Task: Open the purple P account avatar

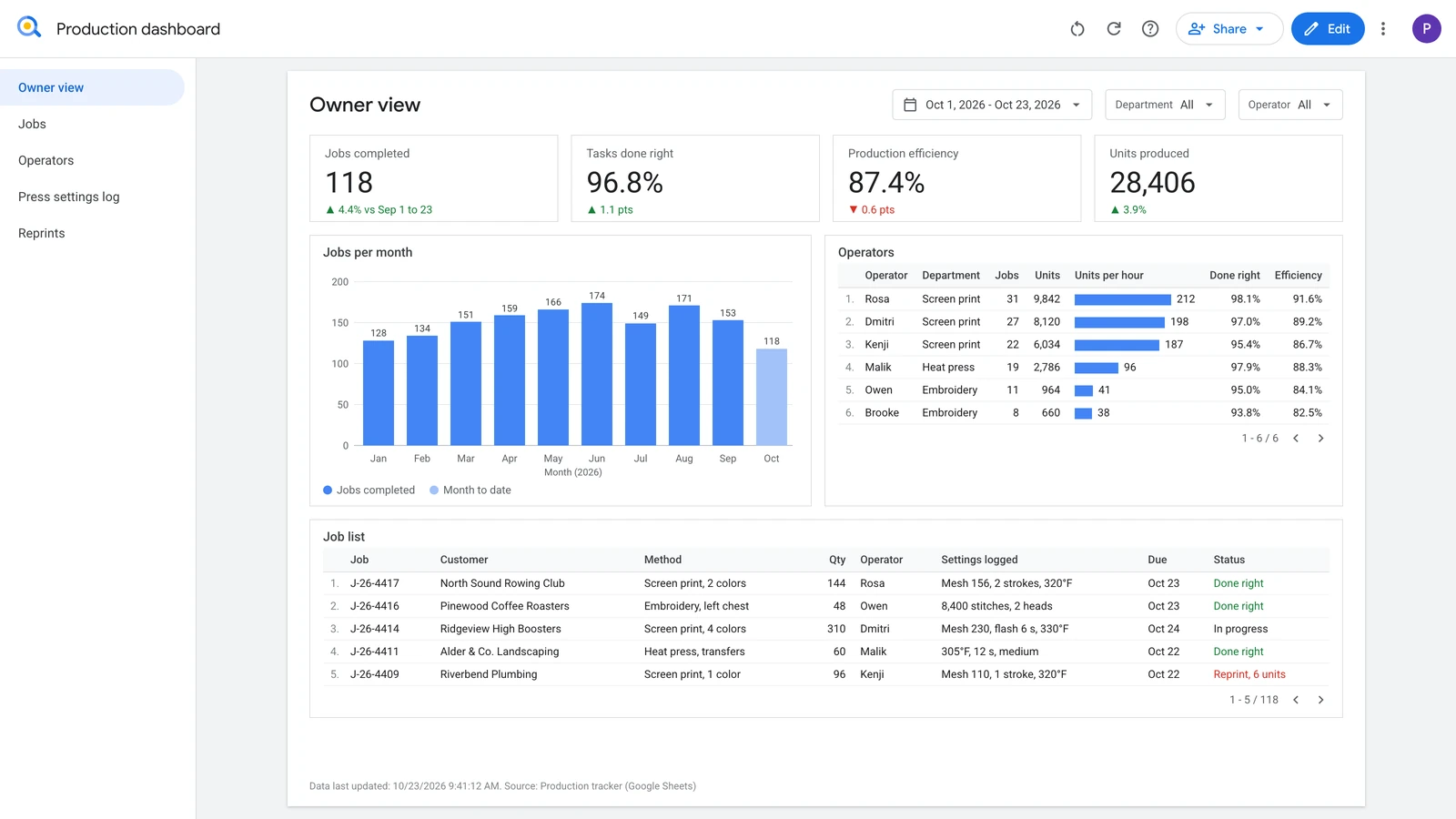Action: pyautogui.click(x=1427, y=29)
